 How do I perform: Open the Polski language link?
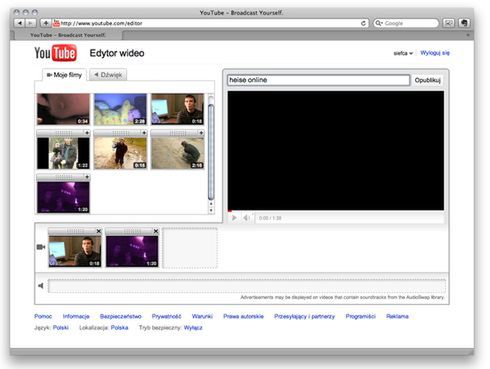point(61,327)
